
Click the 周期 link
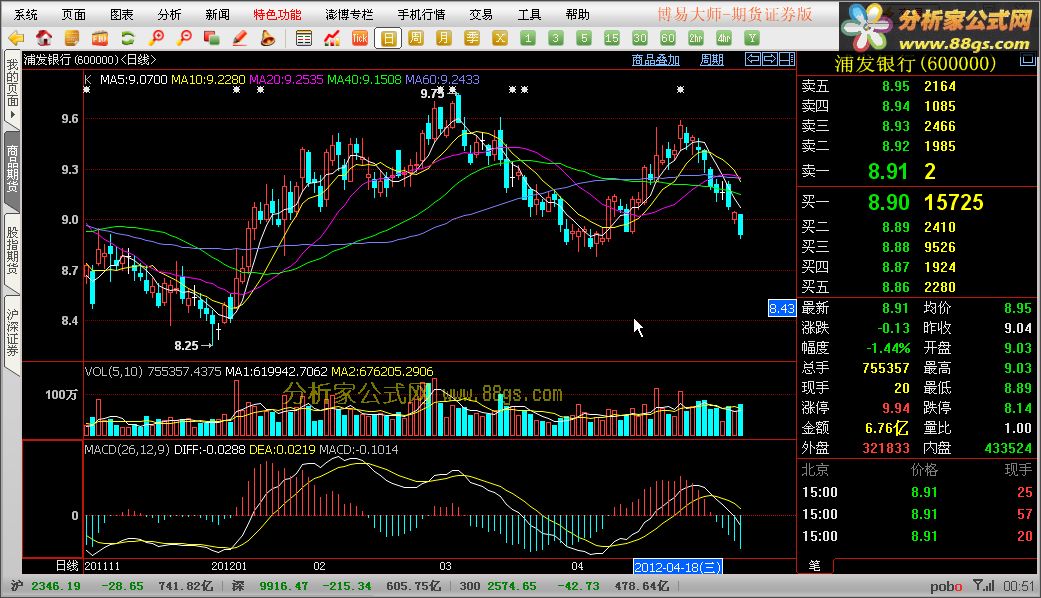point(712,60)
